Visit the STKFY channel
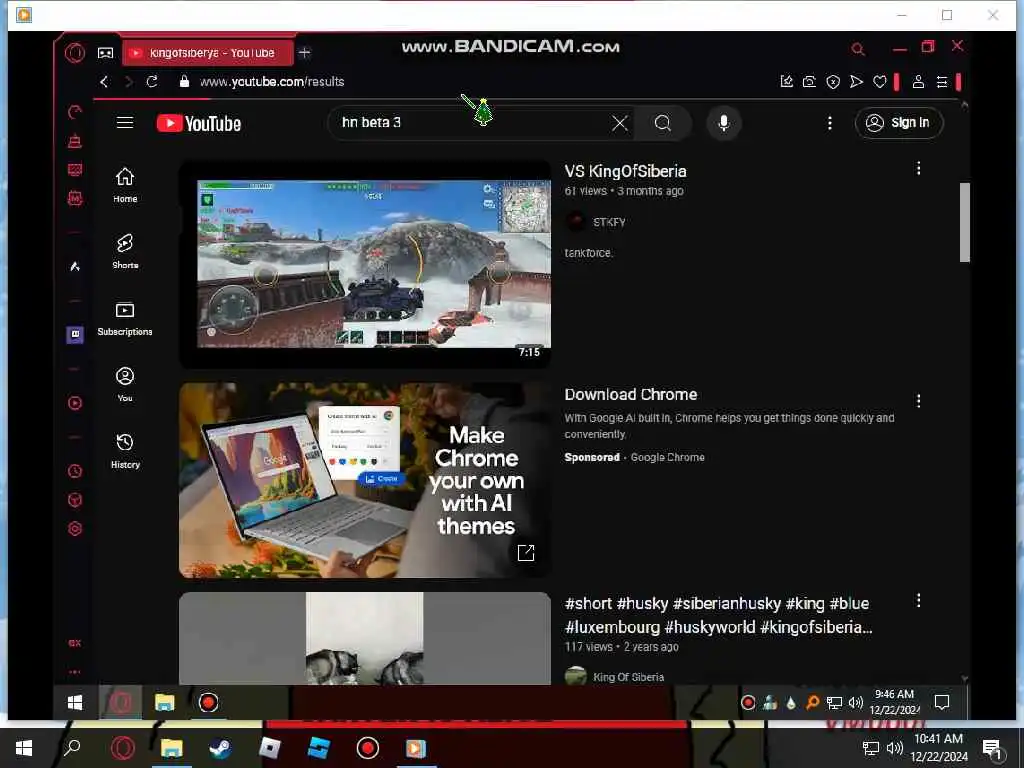Image resolution: width=1024 pixels, height=768 pixels. point(609,223)
